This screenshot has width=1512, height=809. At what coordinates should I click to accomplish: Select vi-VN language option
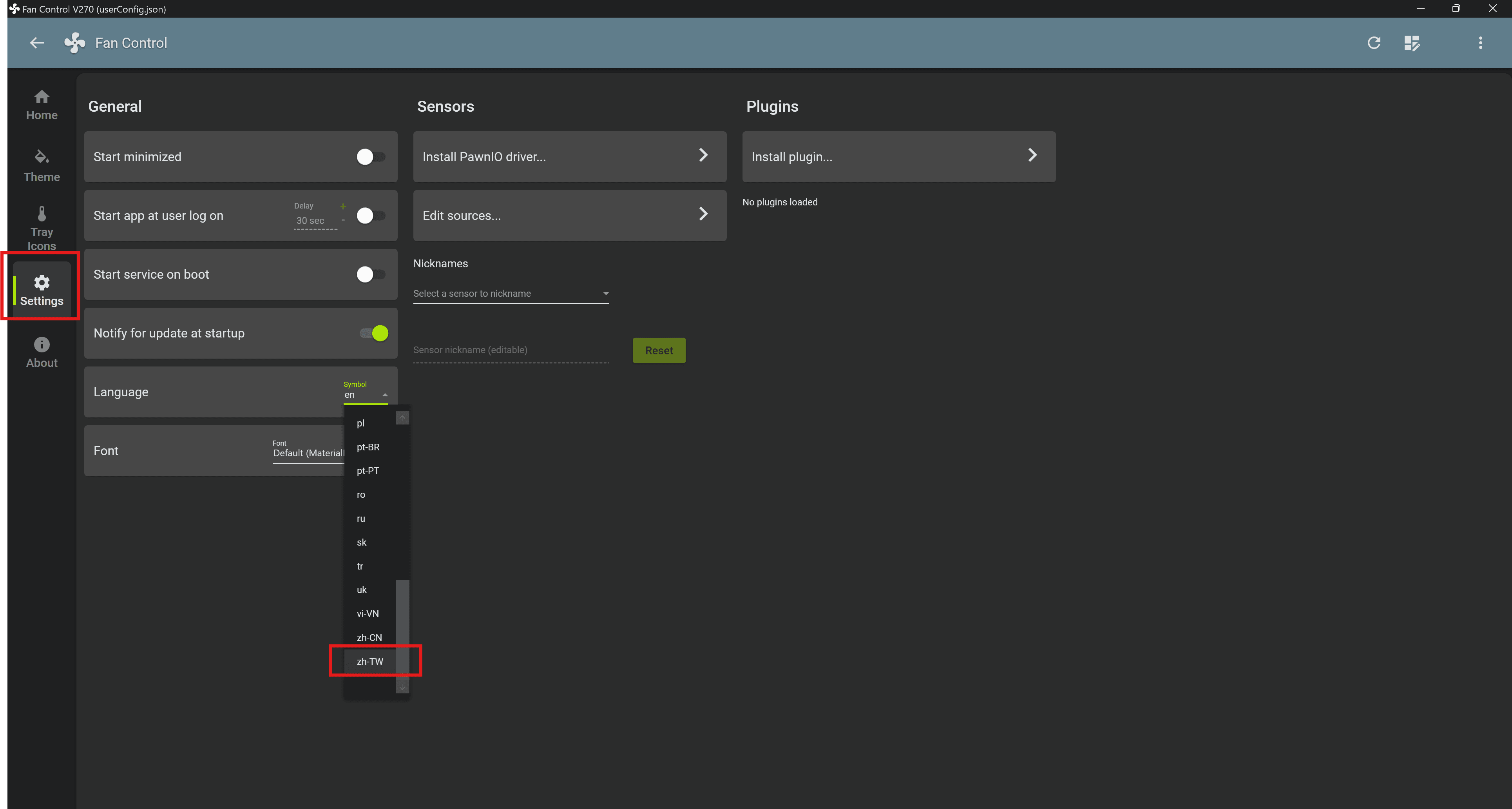(370, 614)
